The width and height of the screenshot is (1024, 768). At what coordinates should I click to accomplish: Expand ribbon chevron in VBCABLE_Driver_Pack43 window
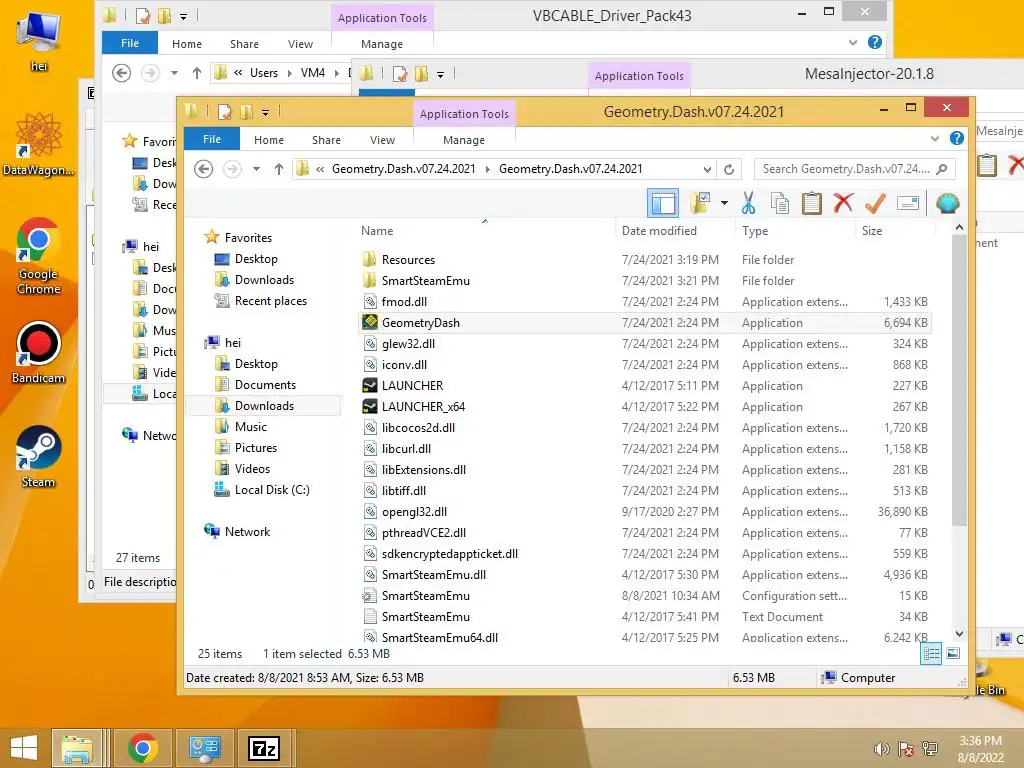pos(852,42)
